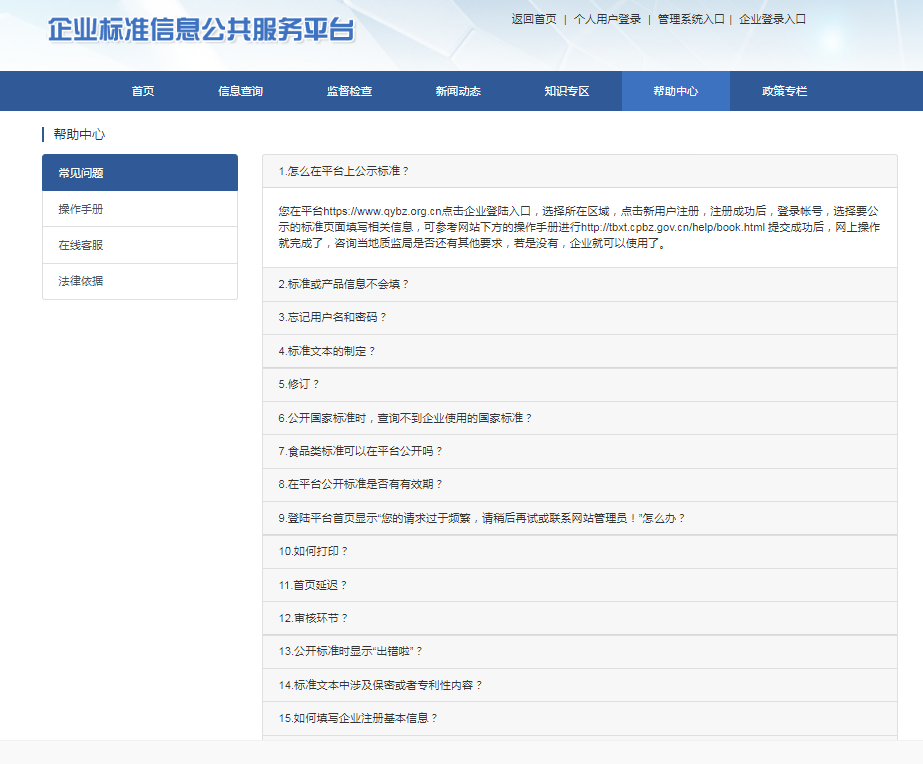This screenshot has height=764, width=923.
Task: Select 首页 in the navigation bar
Action: pyautogui.click(x=143, y=91)
